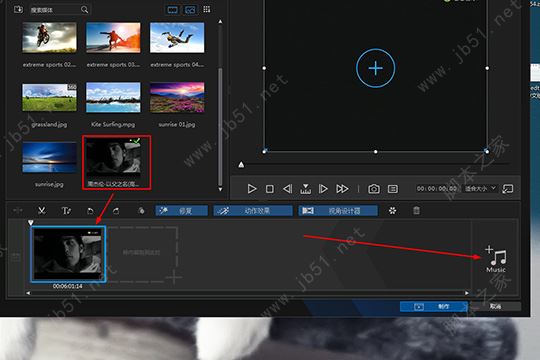Click the add title text tool
540x360 pixels.
pos(66,210)
